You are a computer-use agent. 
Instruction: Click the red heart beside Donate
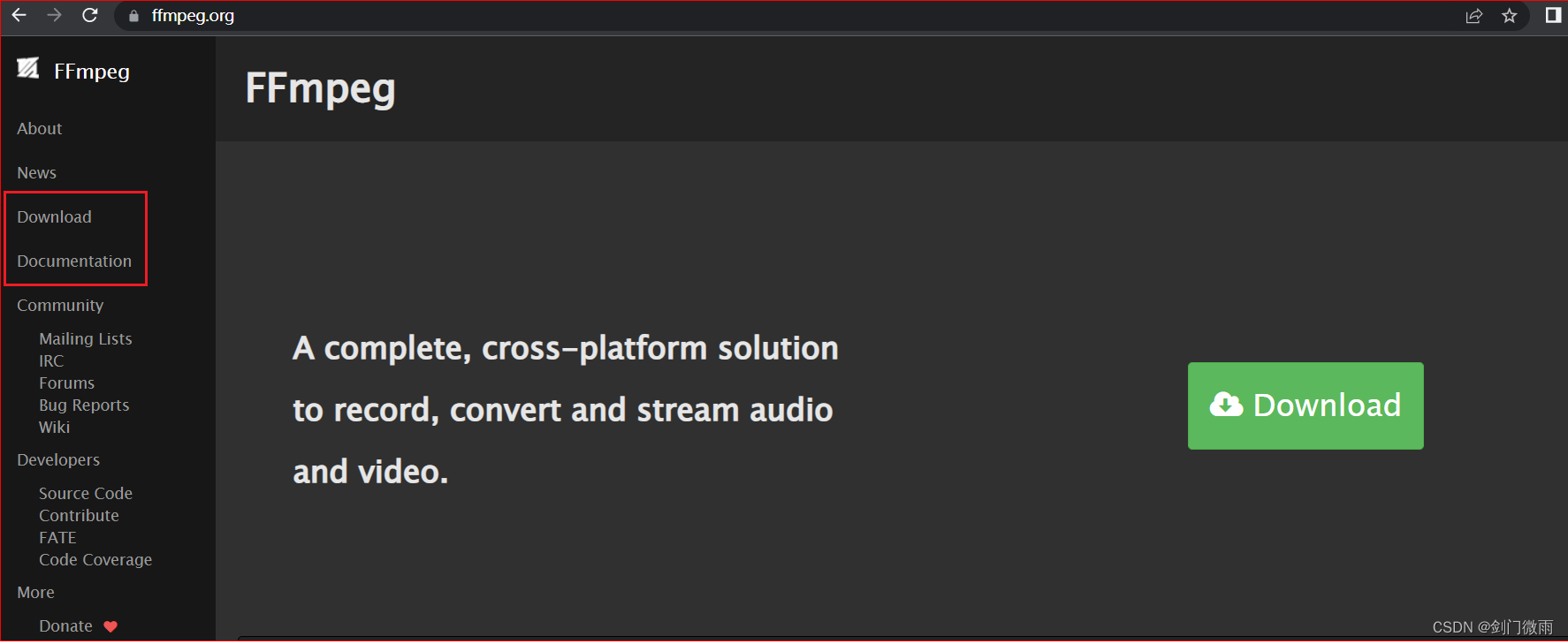[x=110, y=626]
